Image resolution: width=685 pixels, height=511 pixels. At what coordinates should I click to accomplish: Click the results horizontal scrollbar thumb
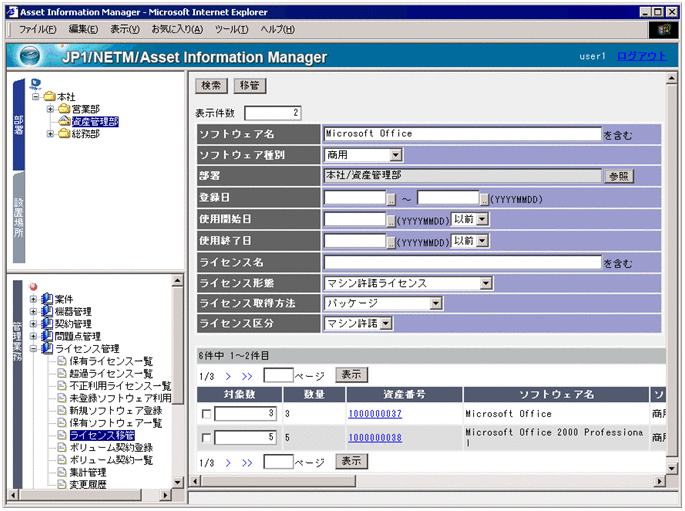tap(278, 481)
